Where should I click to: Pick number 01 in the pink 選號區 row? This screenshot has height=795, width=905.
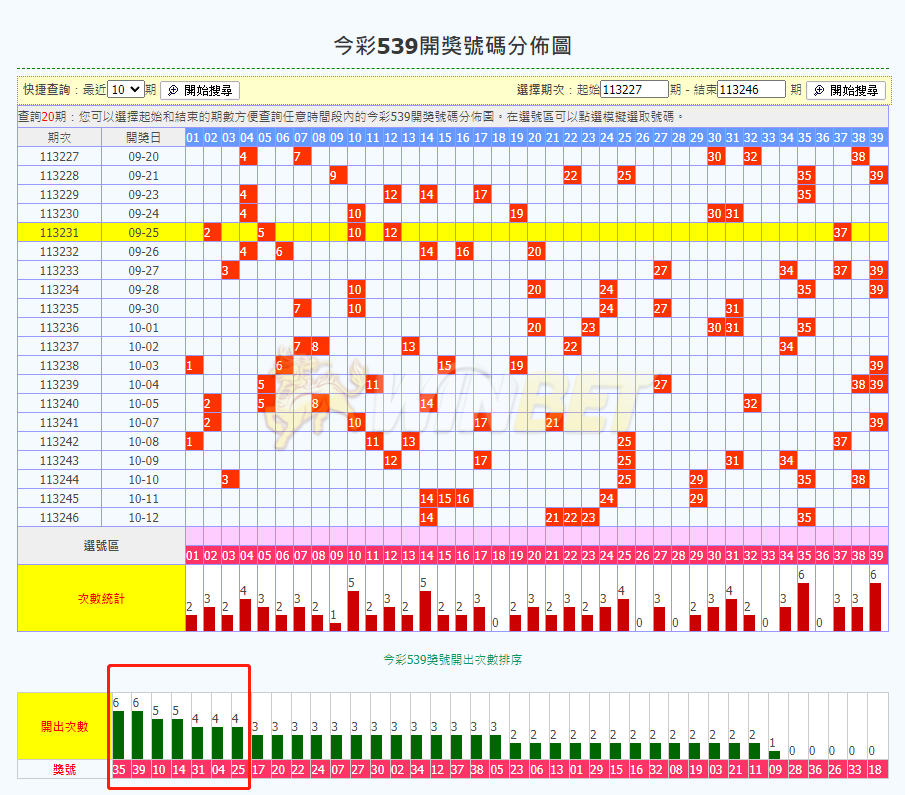point(193,555)
